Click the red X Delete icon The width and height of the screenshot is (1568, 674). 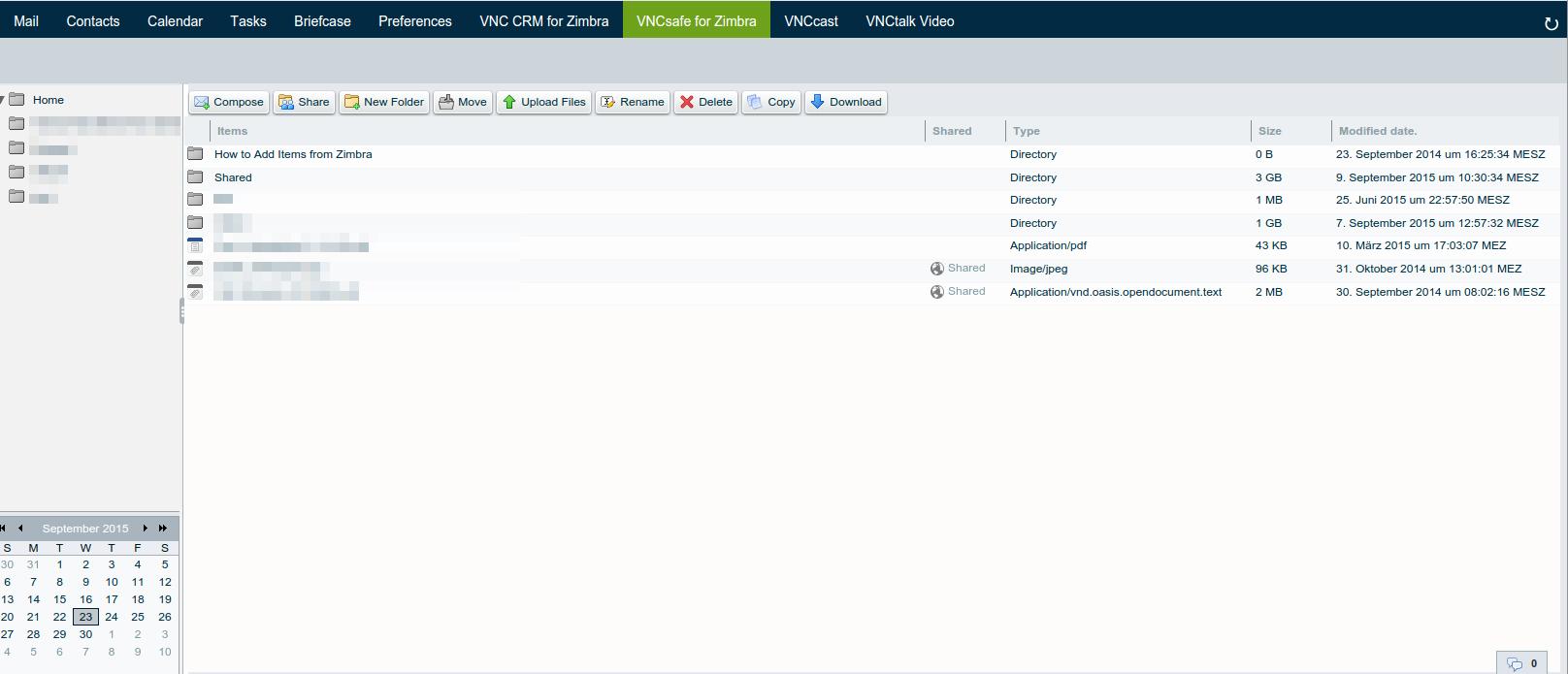tap(687, 102)
